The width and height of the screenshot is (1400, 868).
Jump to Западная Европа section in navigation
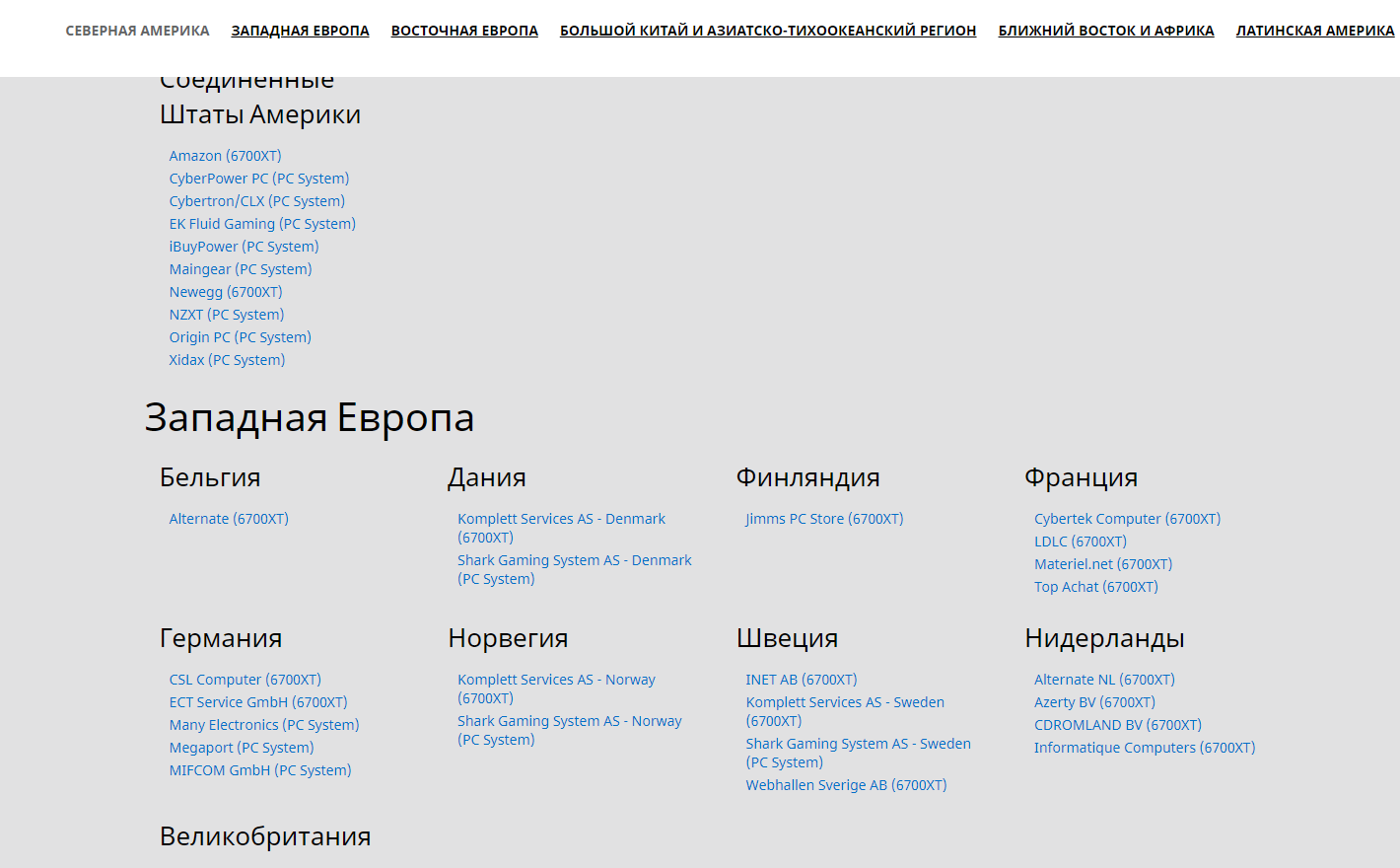(301, 31)
